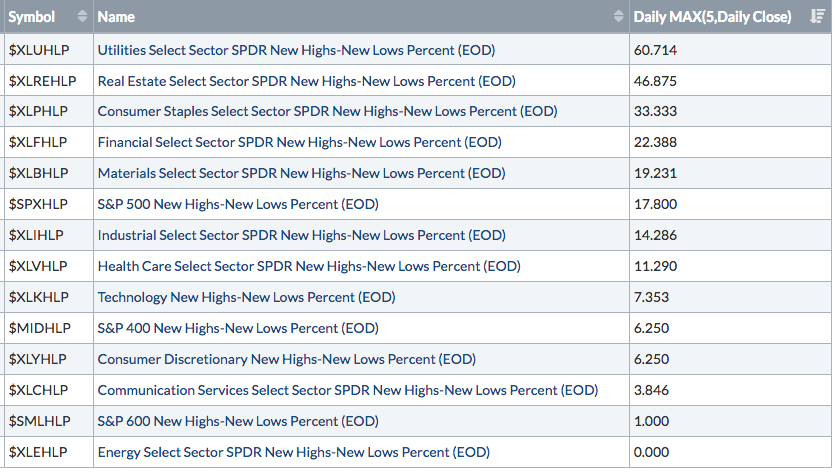Sort table by Name header text
This screenshot has width=837, height=473.
116,17
